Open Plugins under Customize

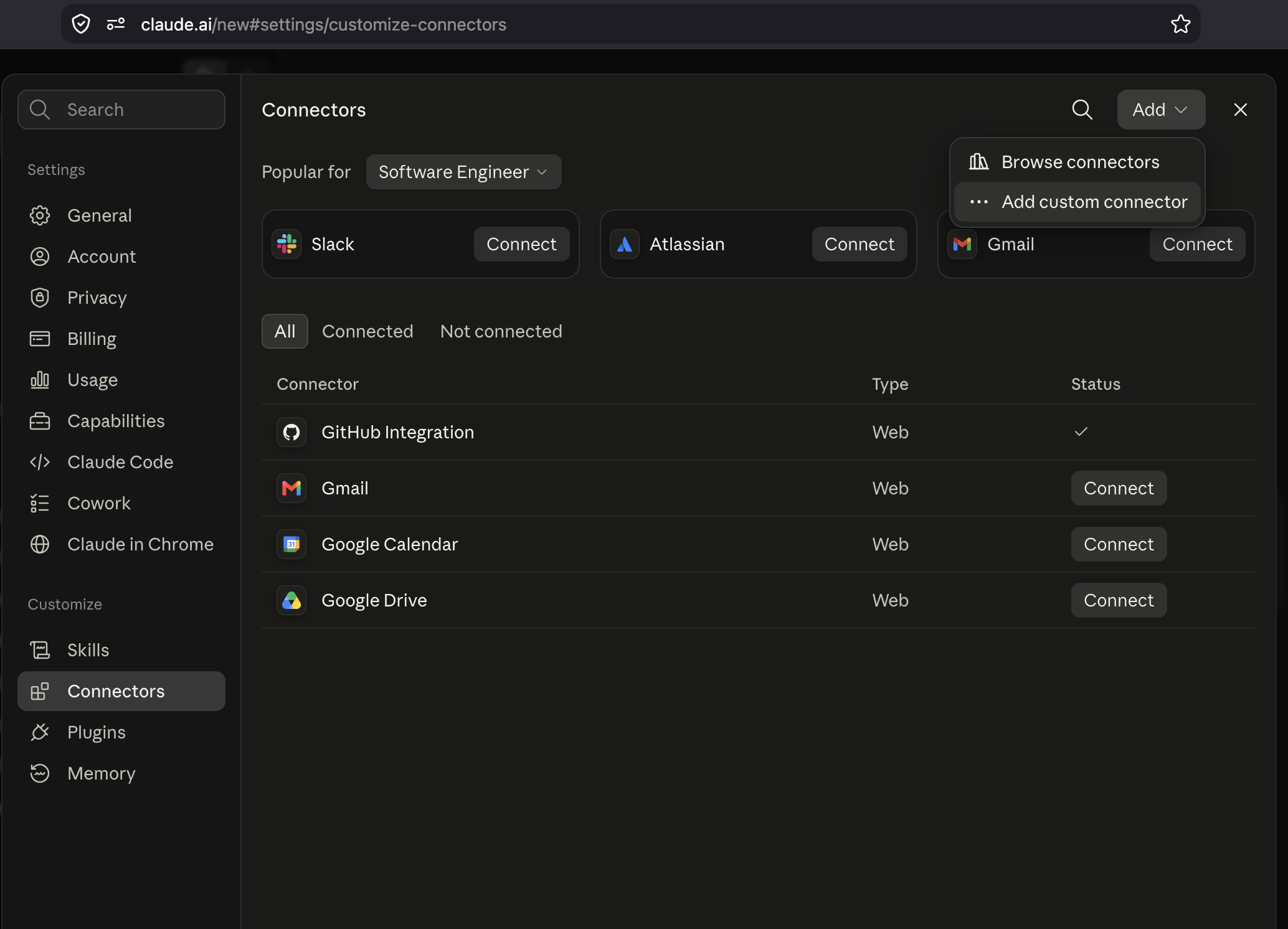pos(121,732)
